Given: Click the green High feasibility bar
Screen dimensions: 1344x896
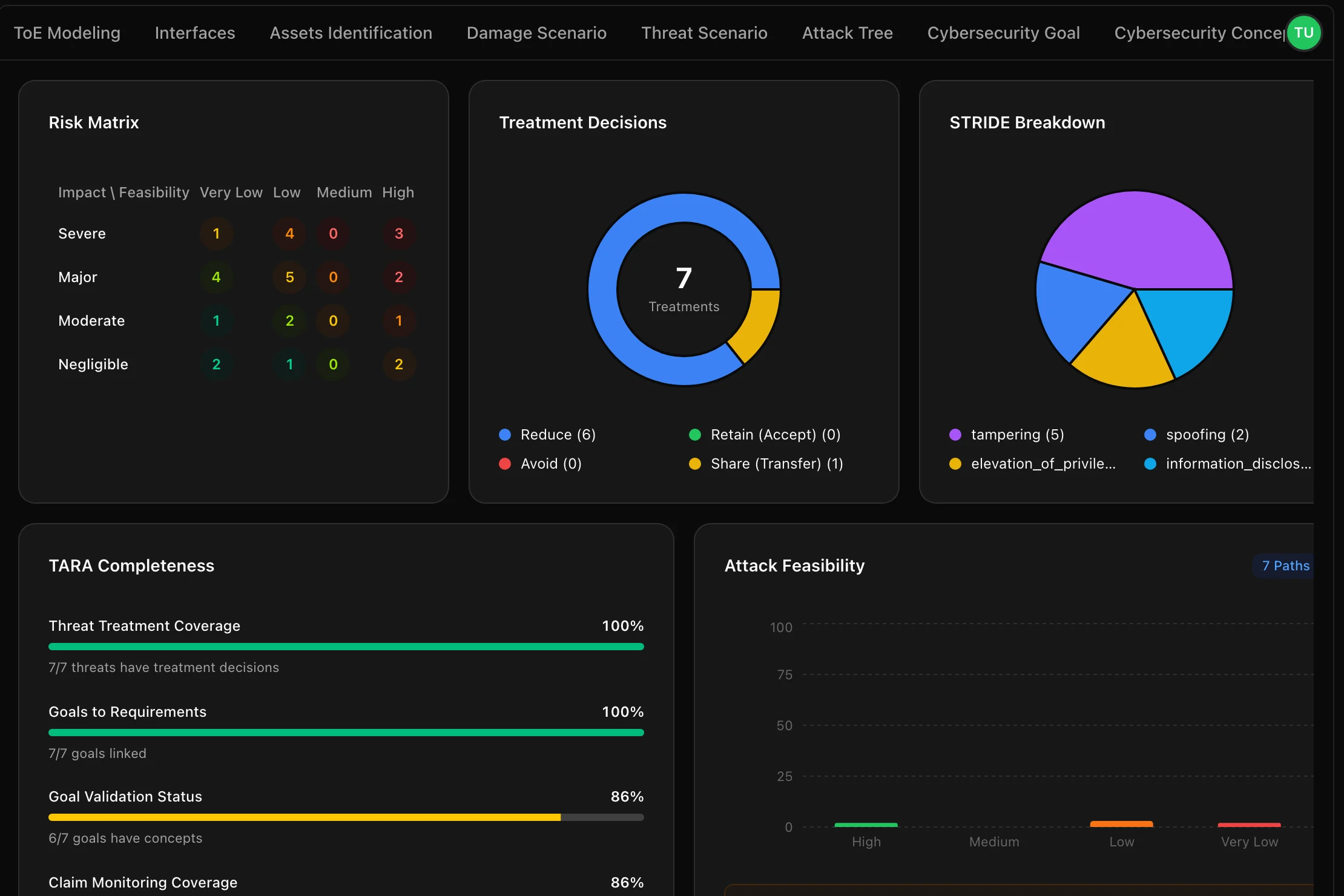Looking at the screenshot, I should click(x=866, y=825).
